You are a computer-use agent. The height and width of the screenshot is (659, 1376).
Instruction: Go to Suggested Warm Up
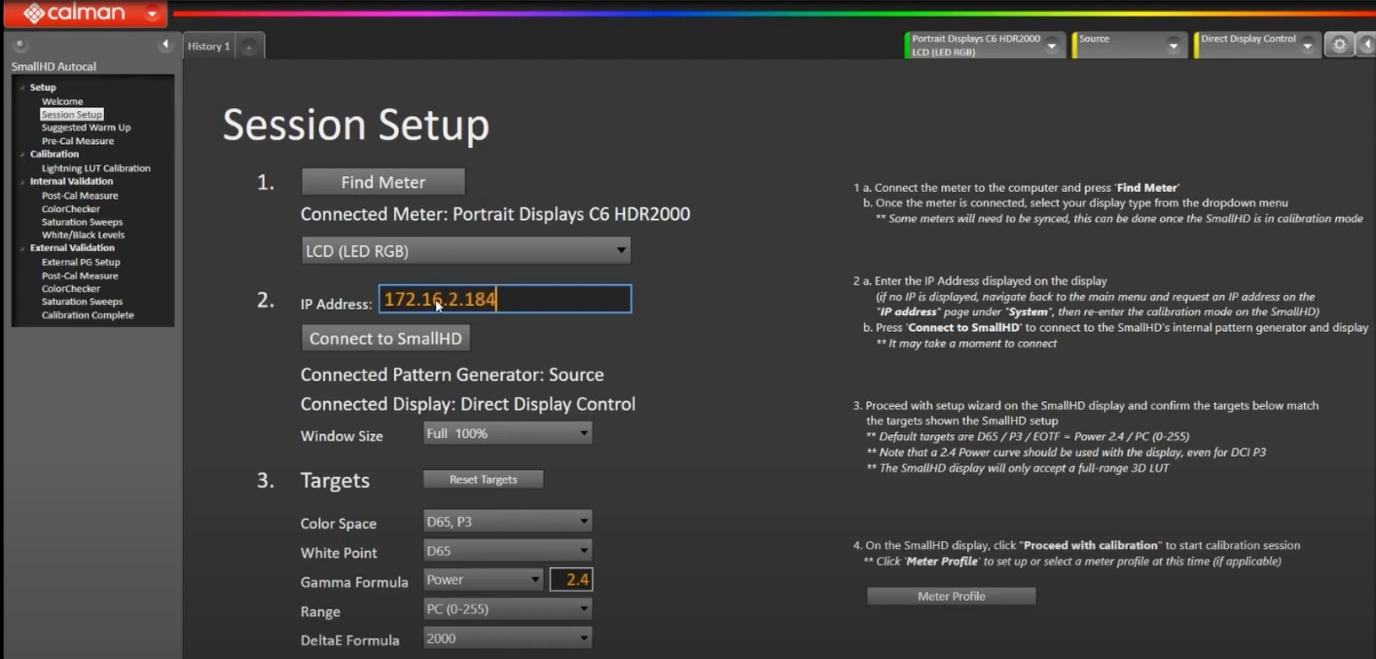click(86, 127)
